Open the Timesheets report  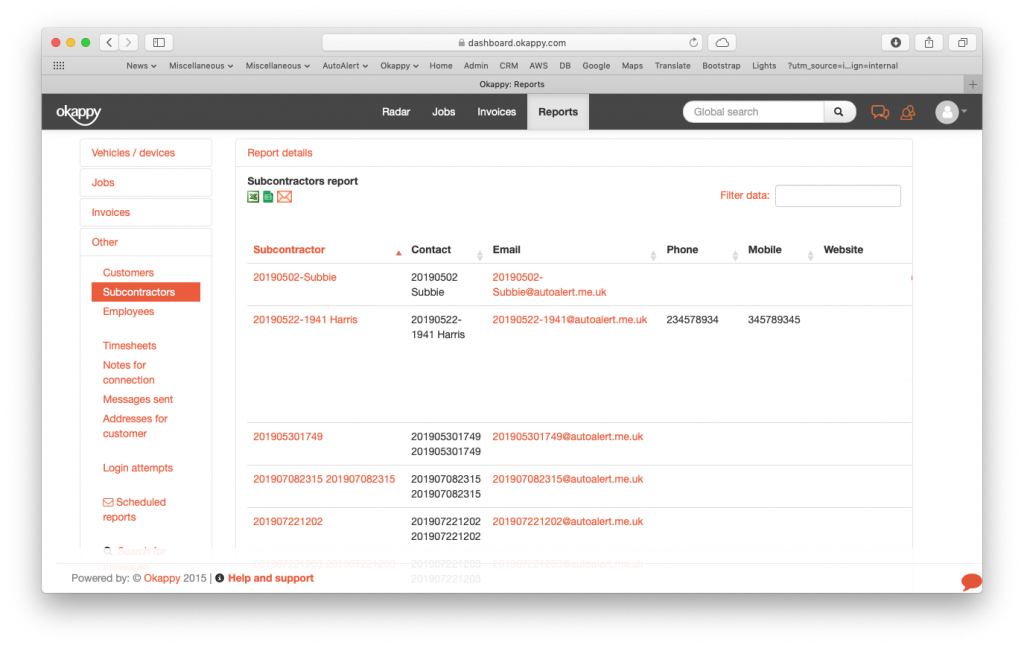click(129, 346)
